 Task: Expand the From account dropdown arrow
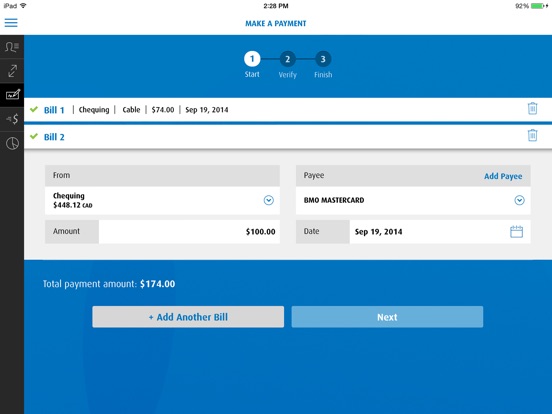click(269, 200)
